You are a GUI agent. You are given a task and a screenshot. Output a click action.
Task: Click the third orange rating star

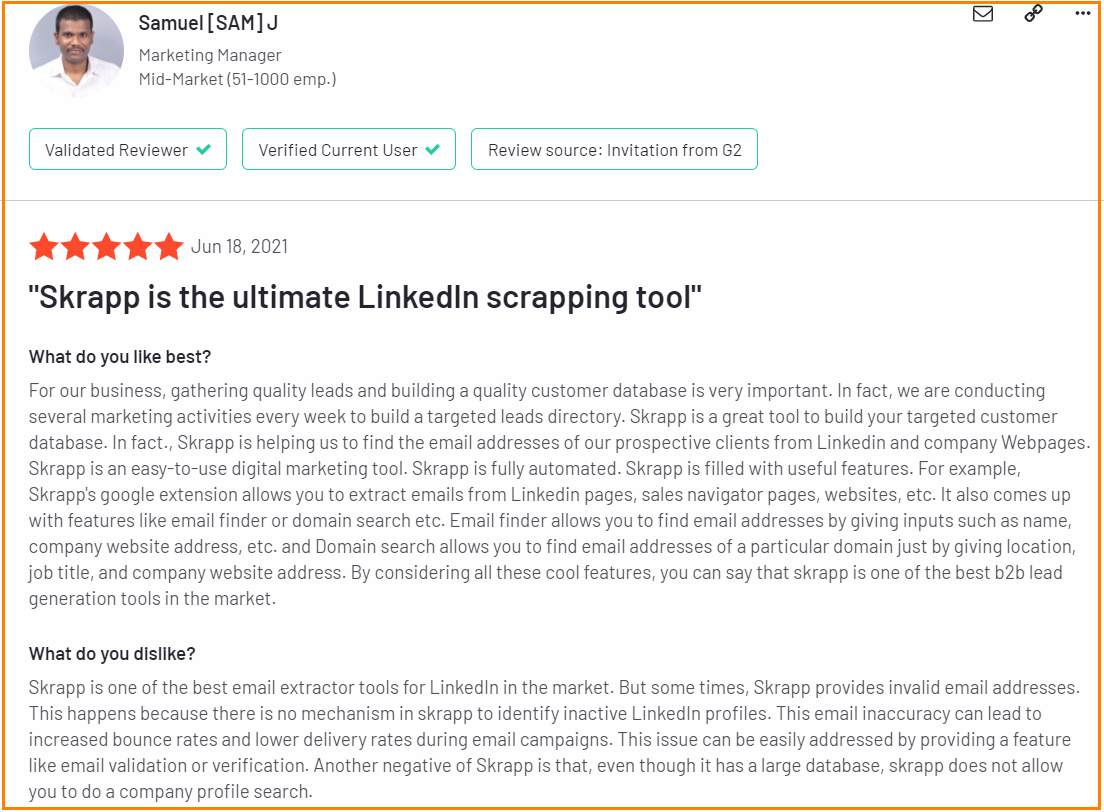106,246
